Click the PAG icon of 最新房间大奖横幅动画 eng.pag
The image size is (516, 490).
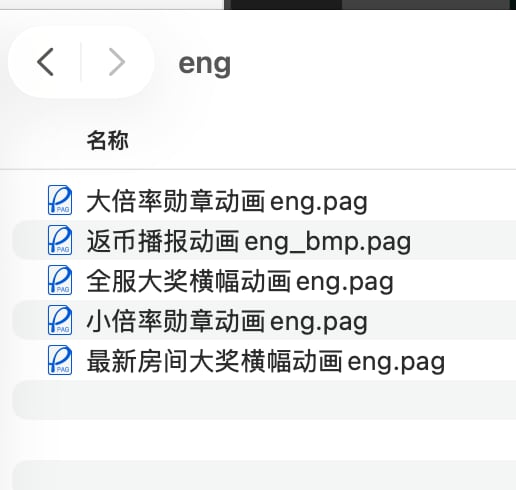click(60, 360)
